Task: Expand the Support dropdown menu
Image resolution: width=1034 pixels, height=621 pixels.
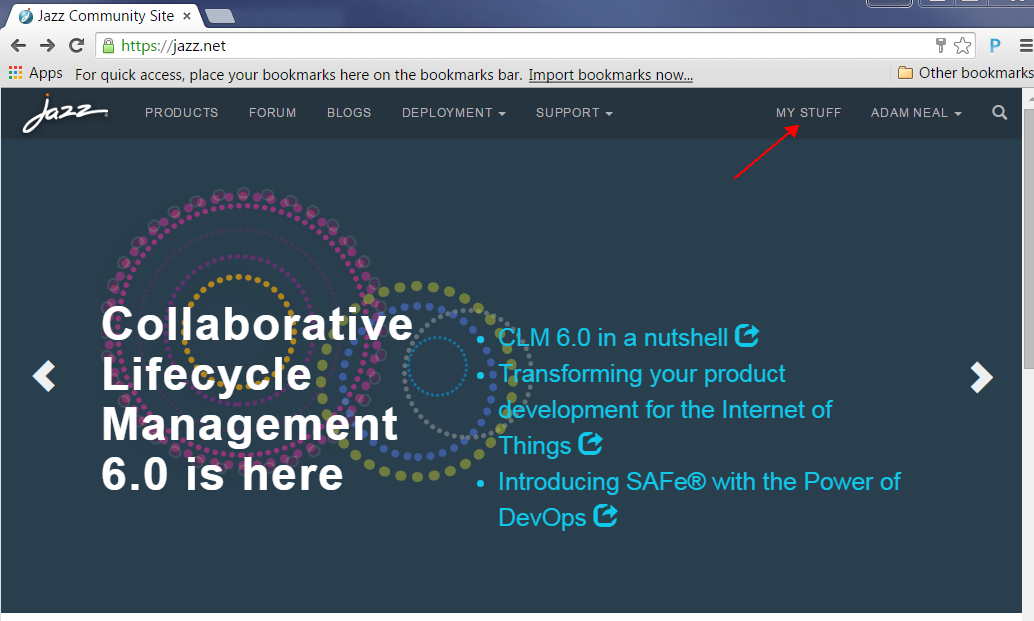Action: 574,113
